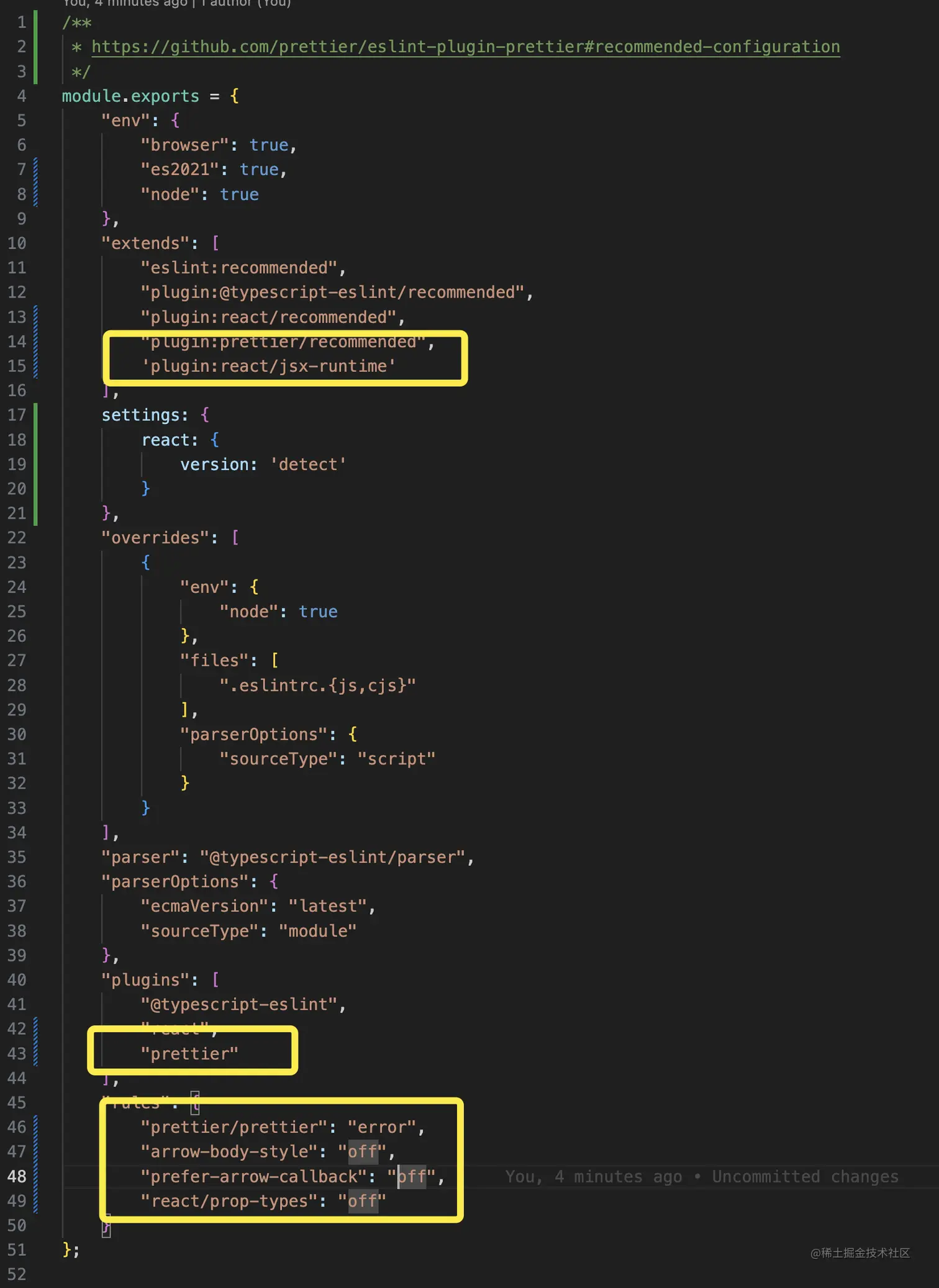Click the "files" key on line 27

[x=214, y=661]
